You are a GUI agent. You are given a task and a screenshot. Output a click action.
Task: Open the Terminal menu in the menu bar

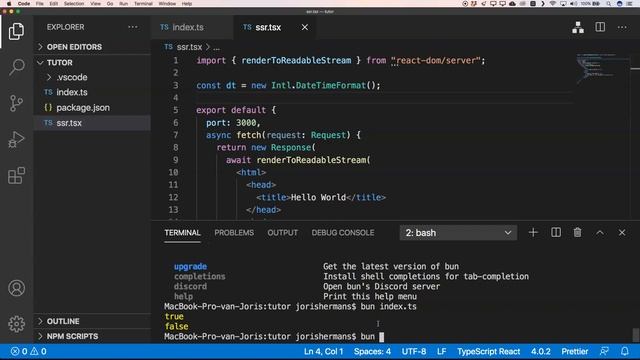tap(143, 4)
